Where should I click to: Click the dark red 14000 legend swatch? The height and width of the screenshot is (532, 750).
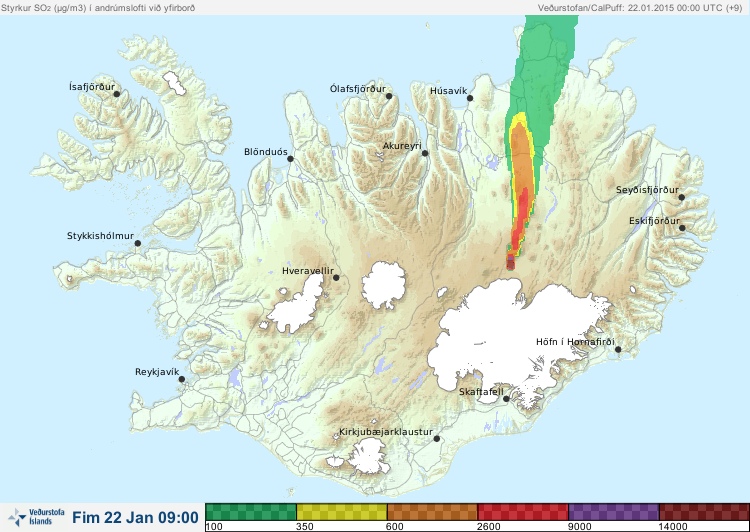coord(704,511)
